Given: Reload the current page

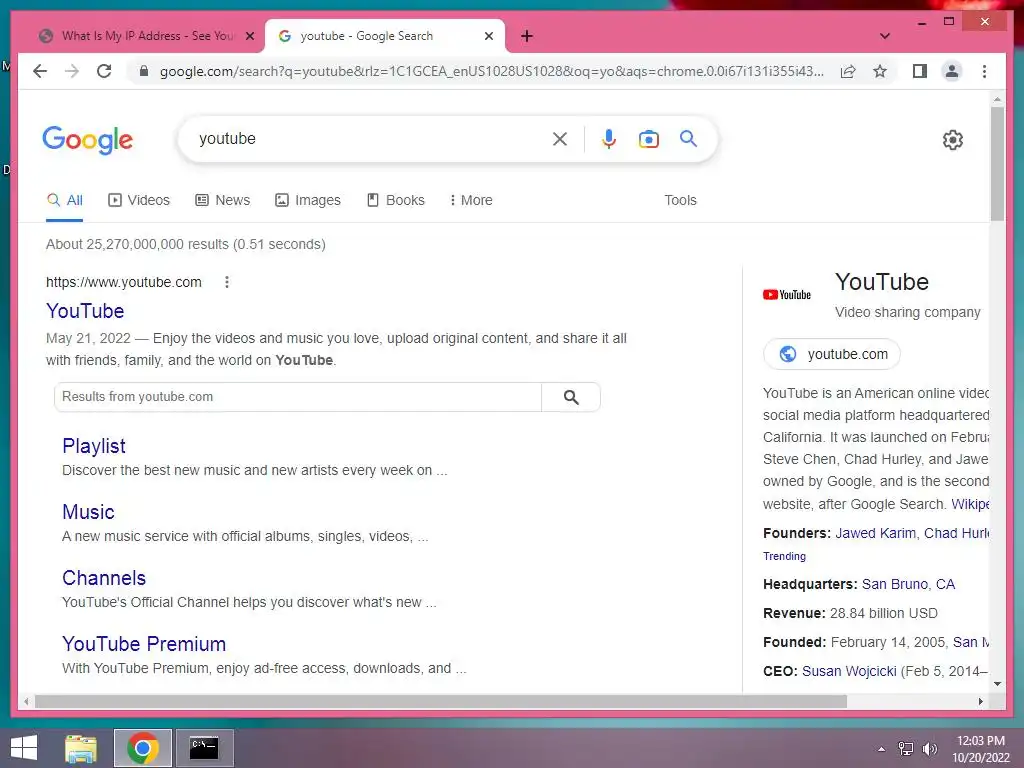Looking at the screenshot, I should [104, 71].
